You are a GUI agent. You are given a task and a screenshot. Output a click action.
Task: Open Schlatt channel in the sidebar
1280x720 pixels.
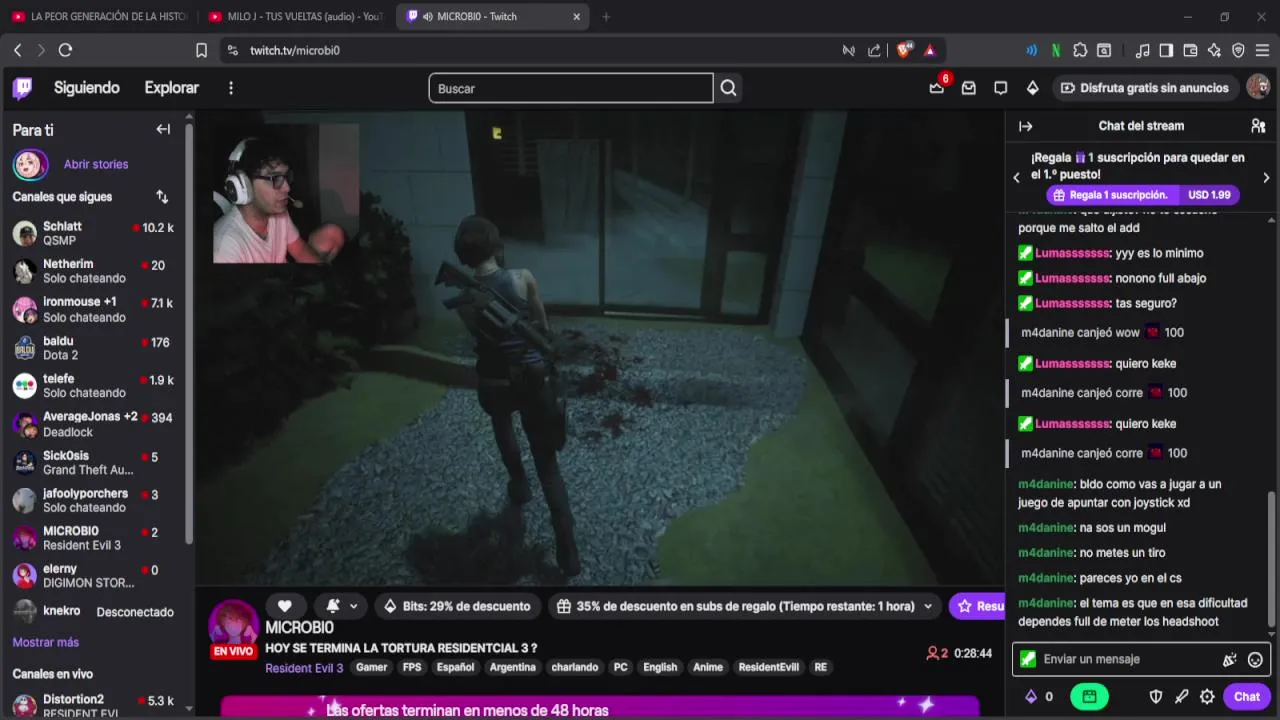[94, 233]
